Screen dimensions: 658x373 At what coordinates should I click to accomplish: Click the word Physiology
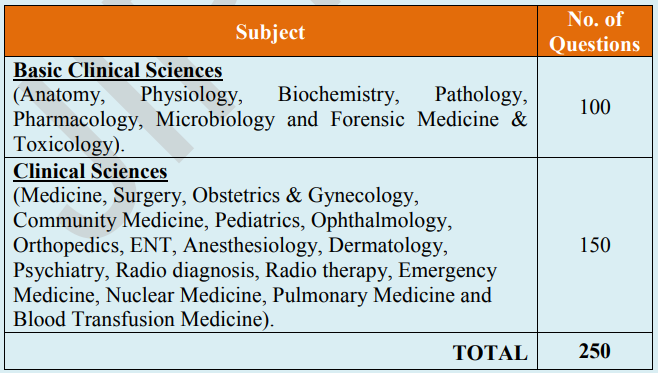click(x=189, y=95)
